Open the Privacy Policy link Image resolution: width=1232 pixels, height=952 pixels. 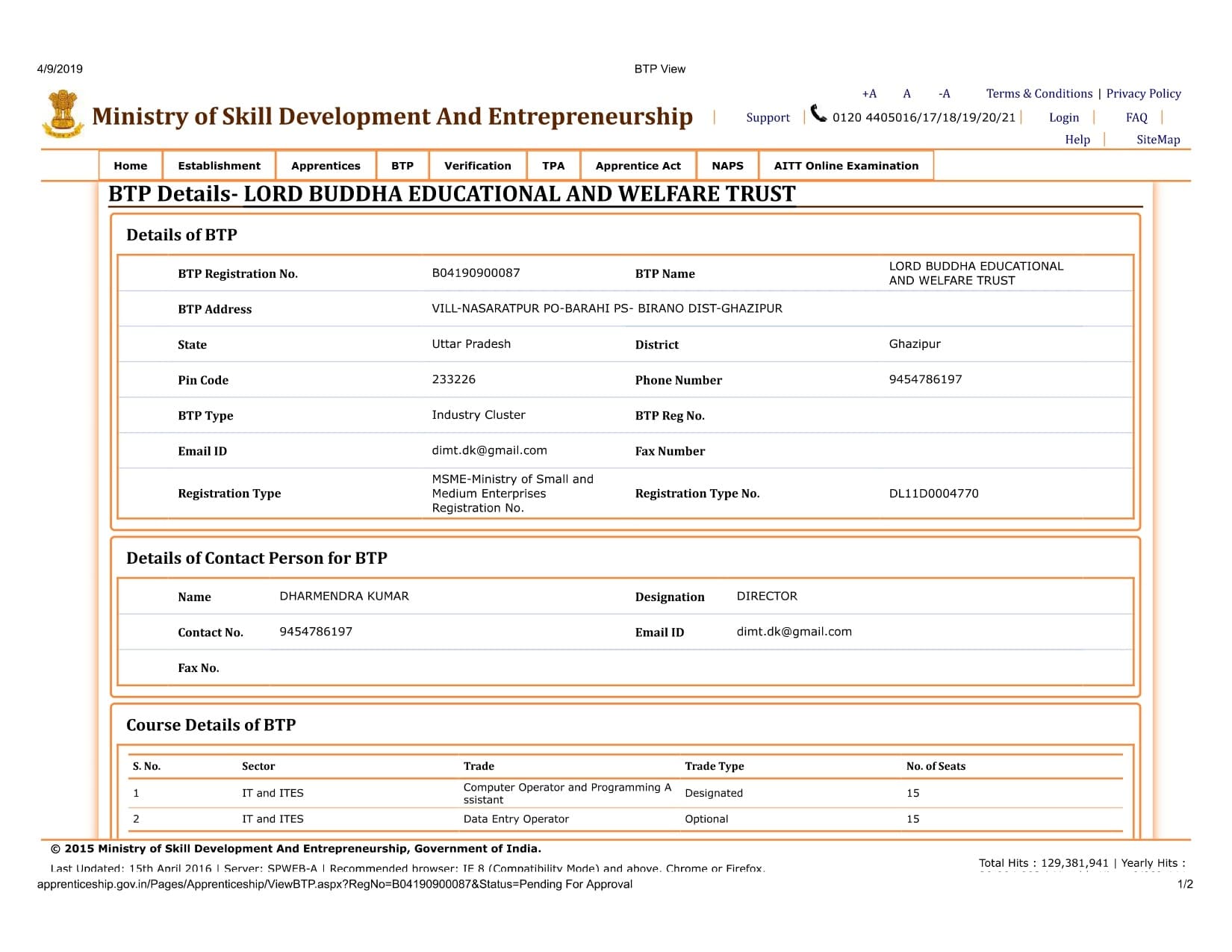(x=1144, y=93)
